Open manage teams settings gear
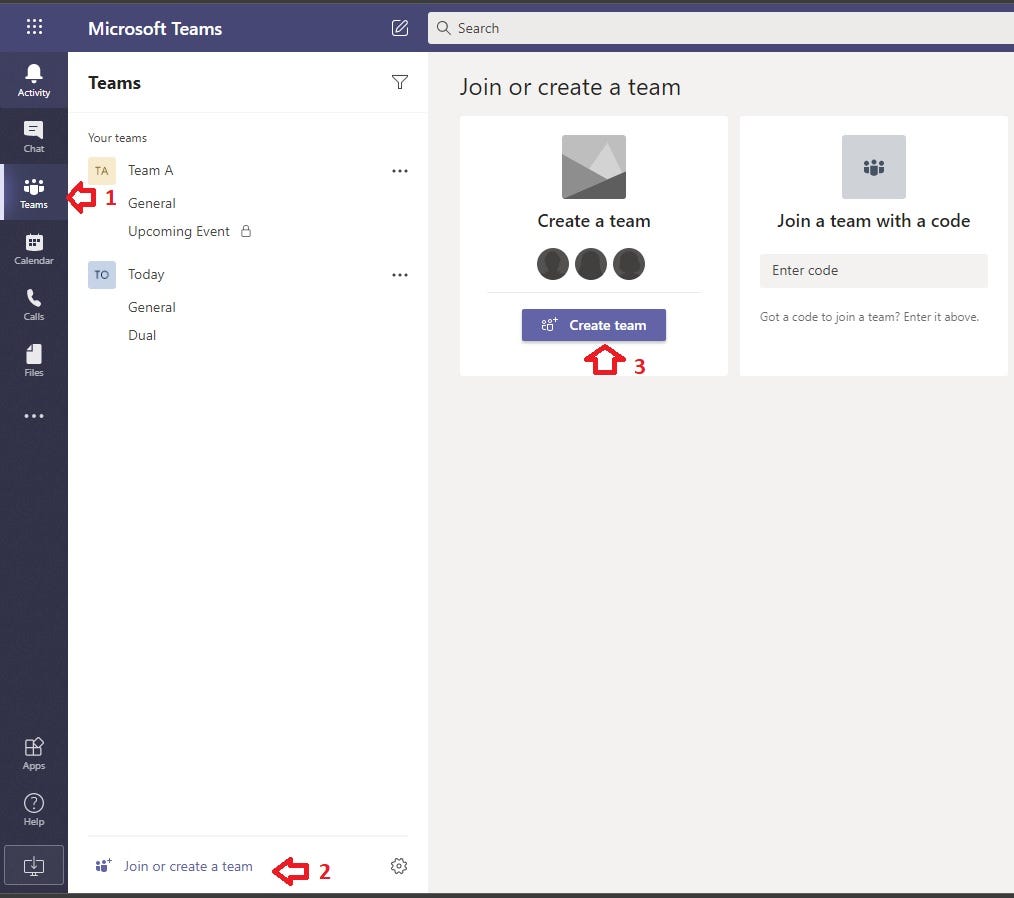 click(399, 866)
